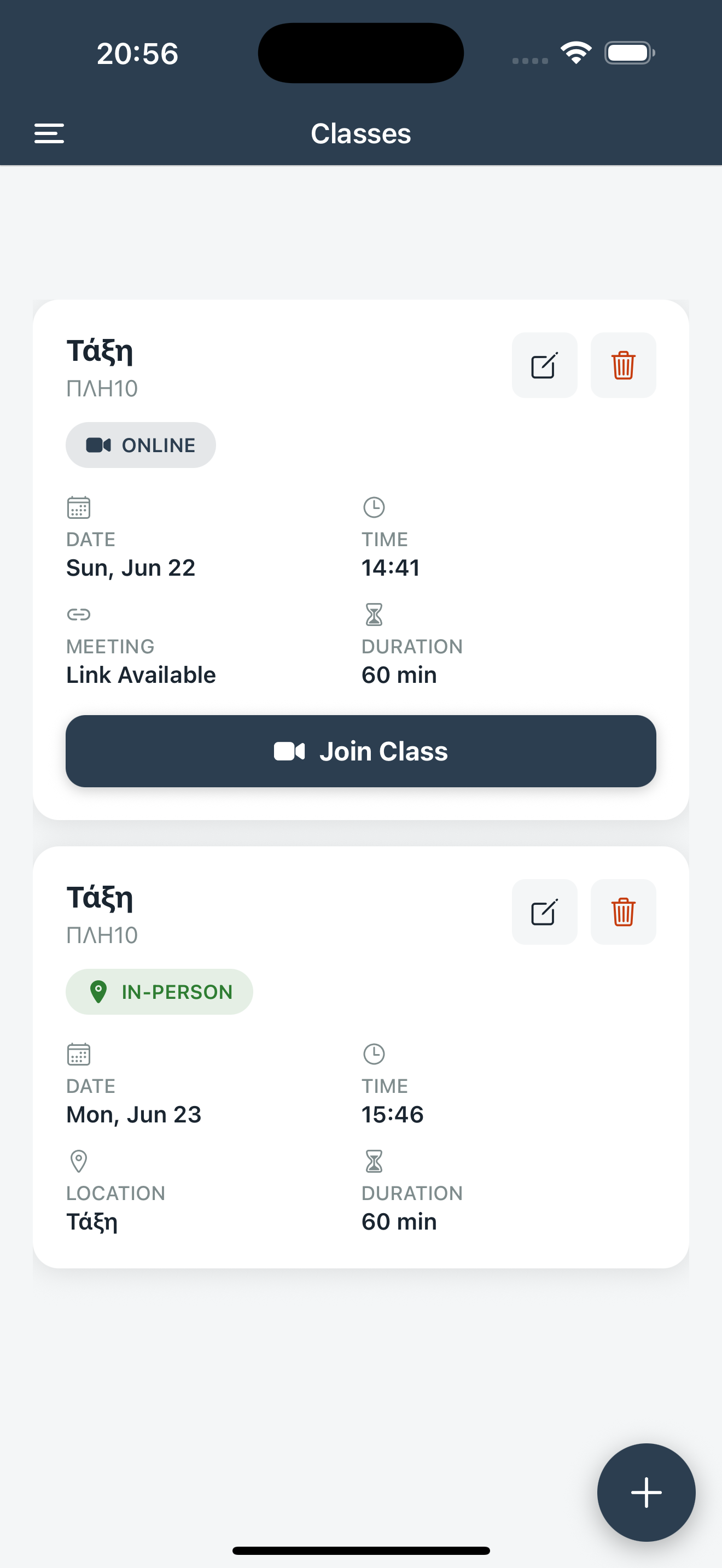
Task: Tap the clock icon above 15:46
Action: [x=374, y=1054]
